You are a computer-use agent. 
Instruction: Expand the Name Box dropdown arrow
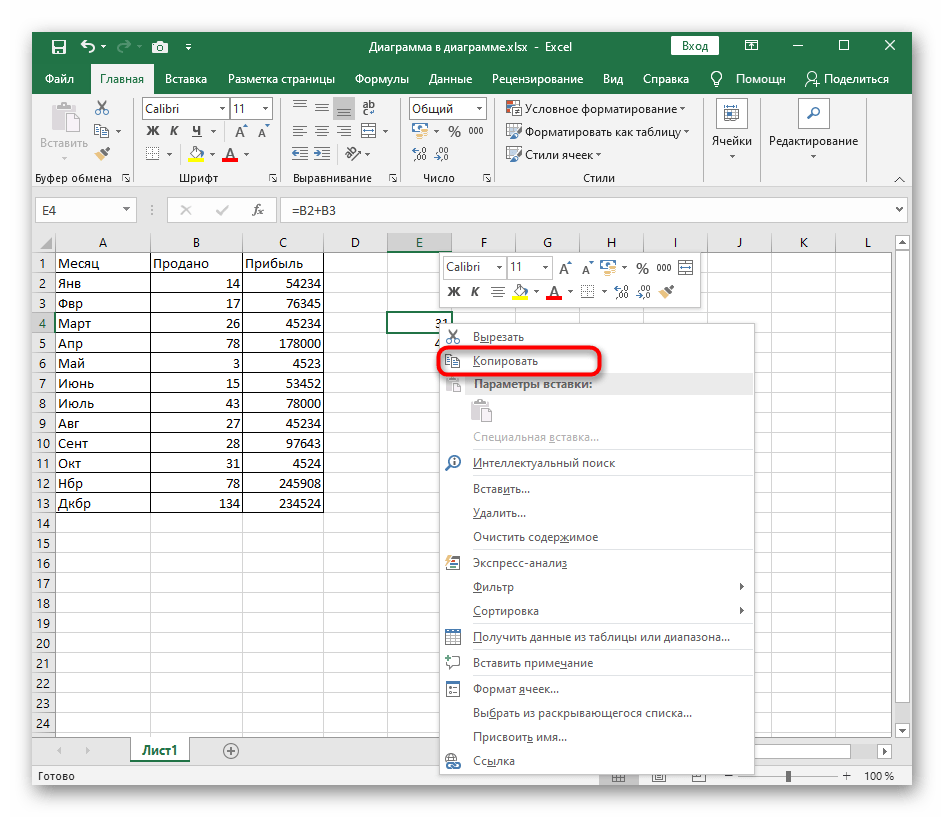(x=126, y=210)
